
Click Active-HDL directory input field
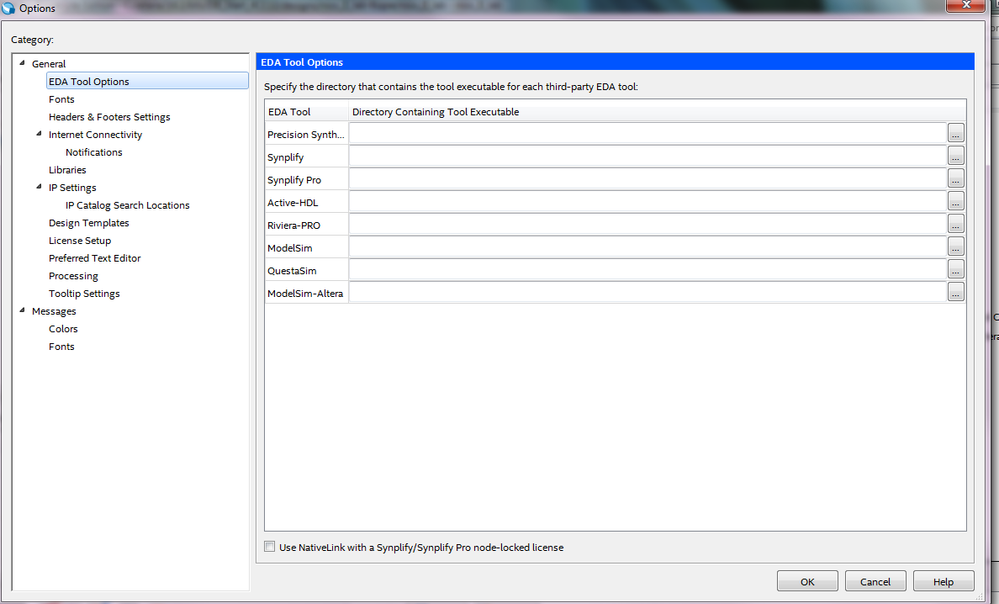648,201
